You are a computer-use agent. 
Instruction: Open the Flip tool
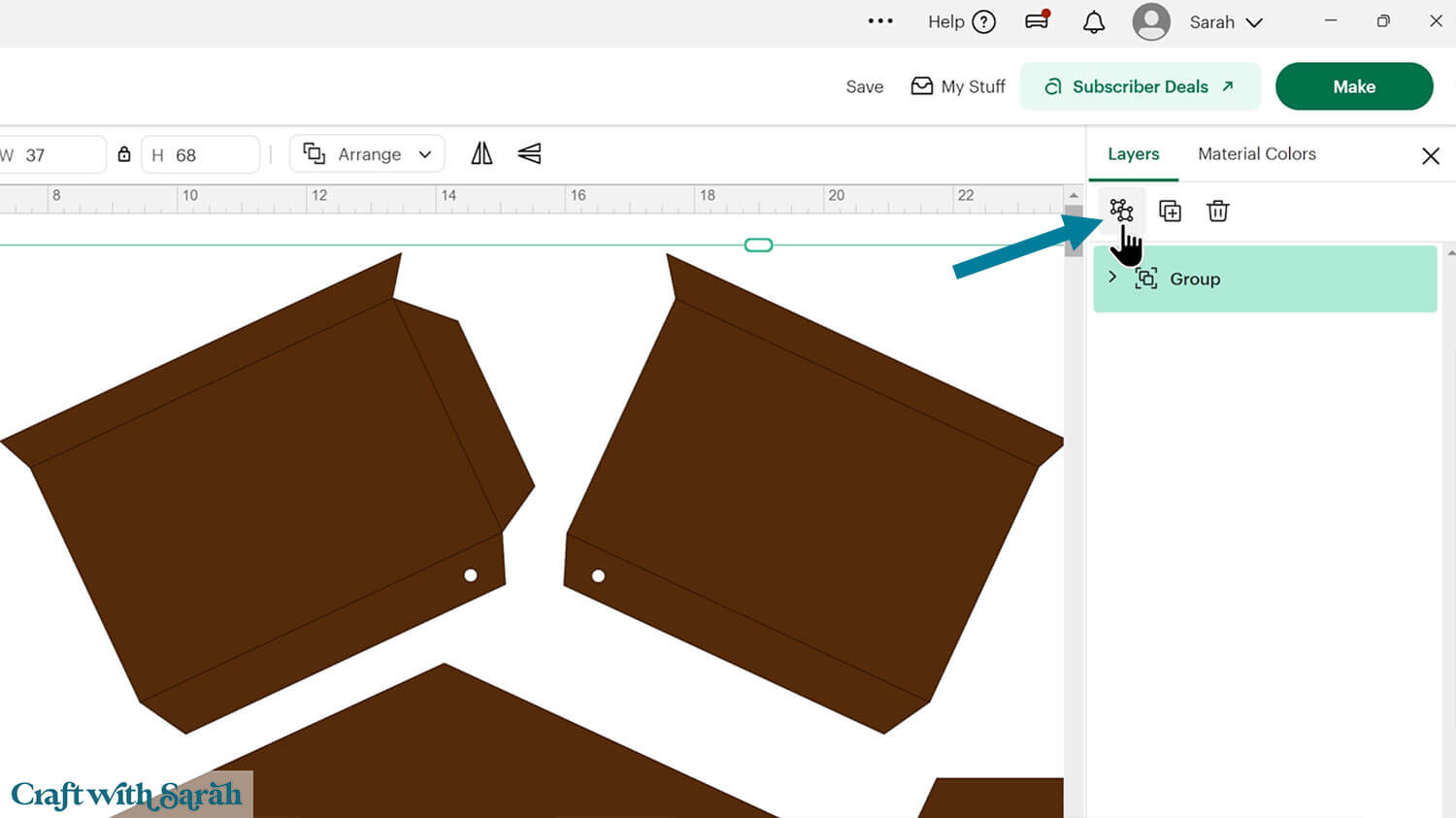pos(481,153)
